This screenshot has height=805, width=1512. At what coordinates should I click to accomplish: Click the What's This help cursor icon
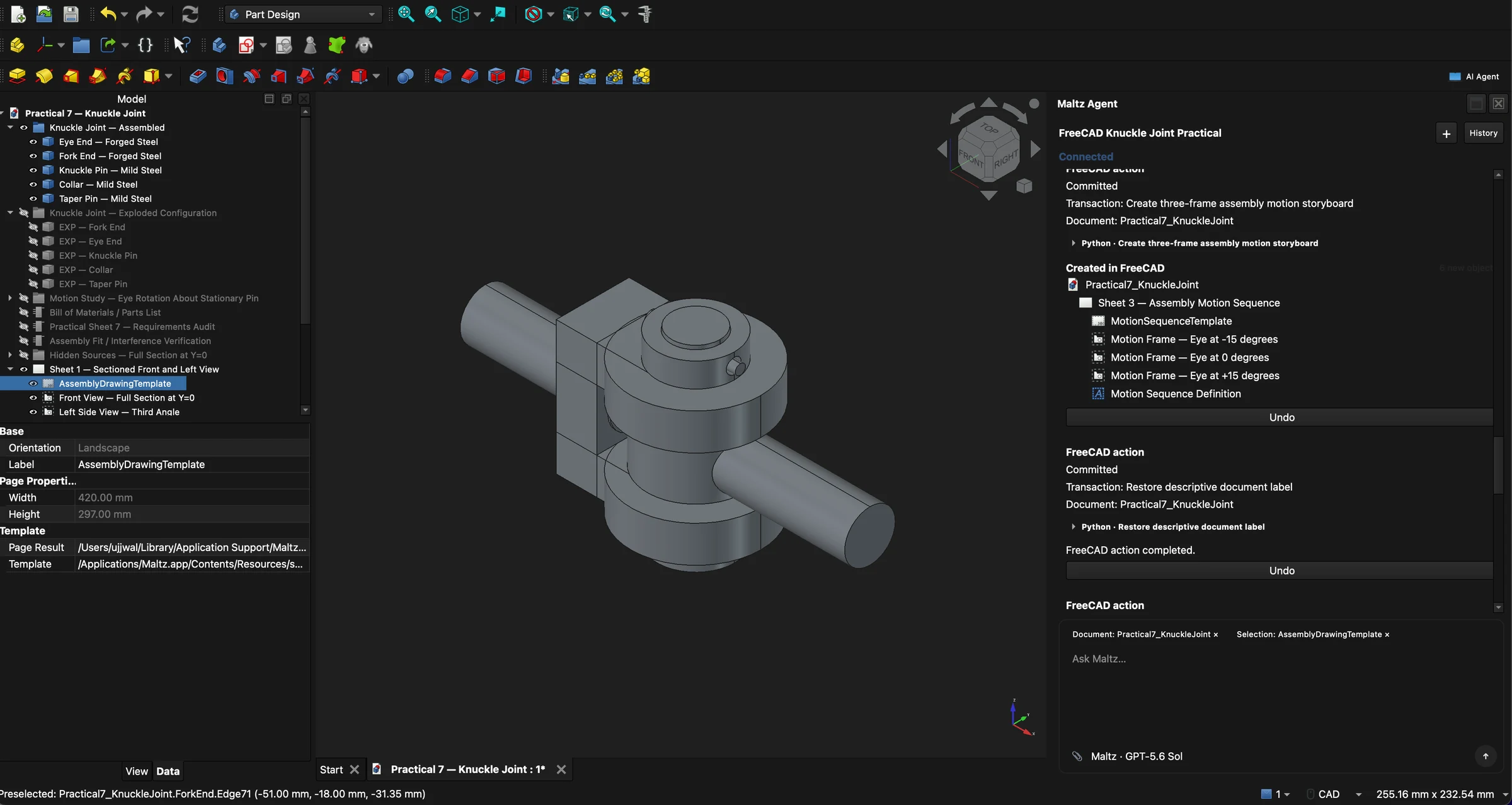(181, 45)
